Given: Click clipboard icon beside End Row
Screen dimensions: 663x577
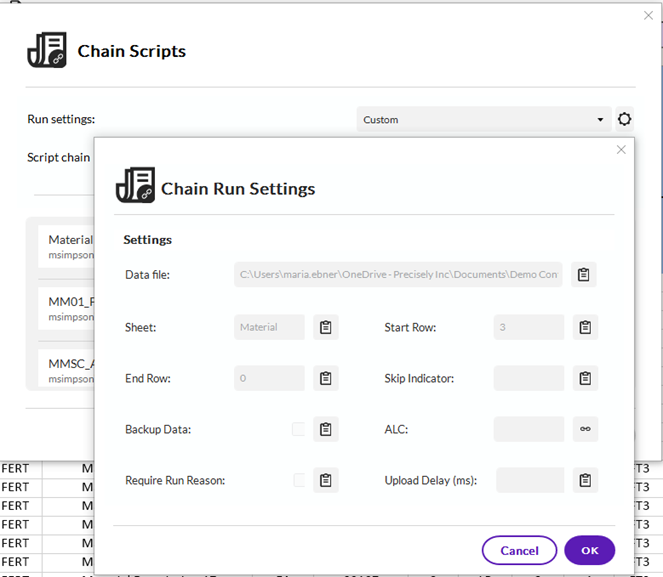Looking at the screenshot, I should point(325,378).
